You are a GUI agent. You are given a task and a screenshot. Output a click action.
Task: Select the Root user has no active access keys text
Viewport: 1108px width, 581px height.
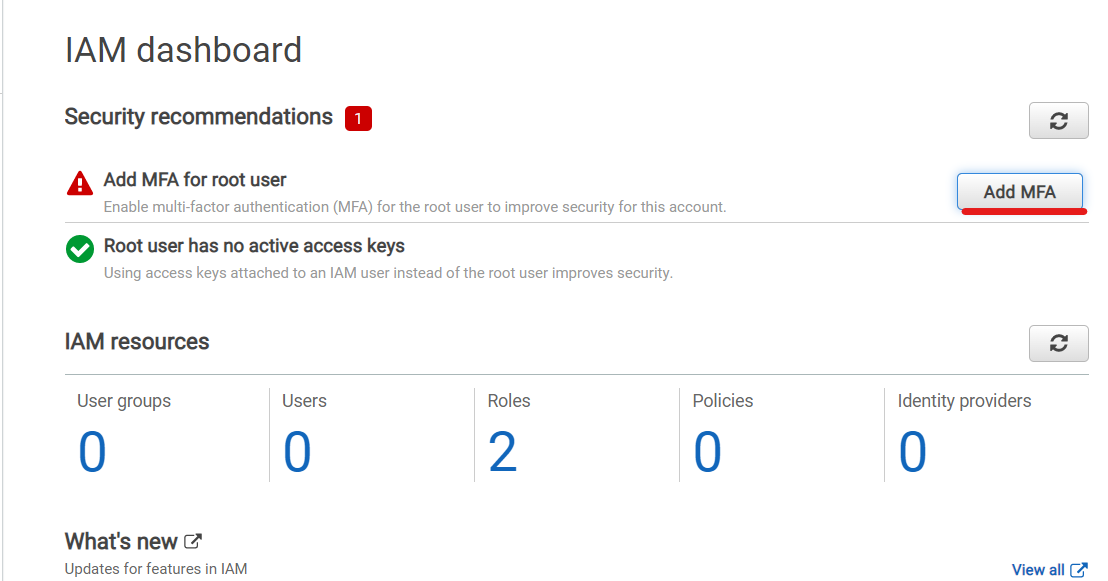[254, 246]
